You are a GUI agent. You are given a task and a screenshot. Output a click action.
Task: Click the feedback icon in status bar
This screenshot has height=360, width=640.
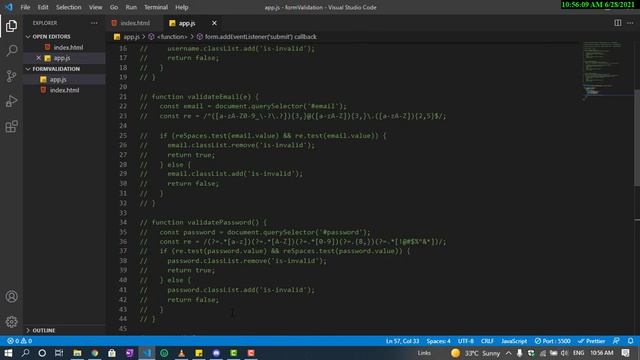point(616,341)
